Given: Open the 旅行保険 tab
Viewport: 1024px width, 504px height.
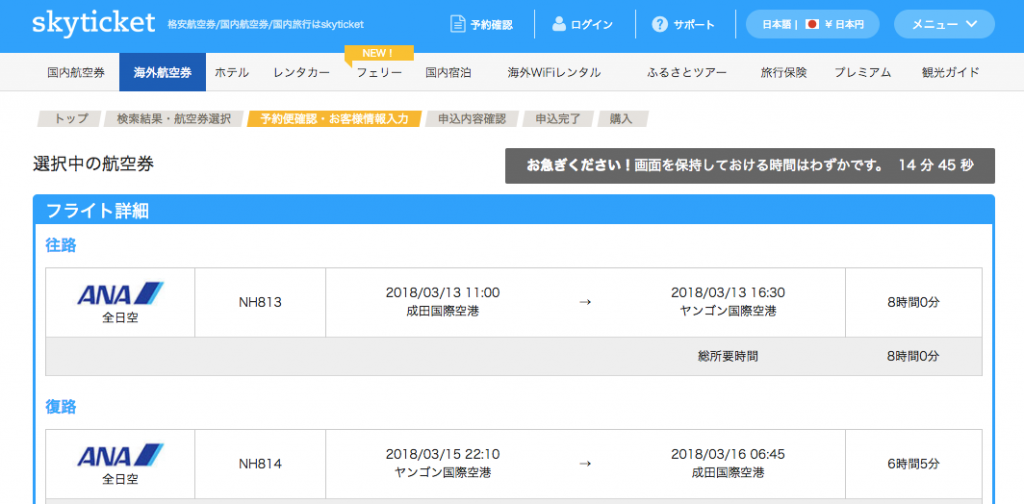Looking at the screenshot, I should (783, 72).
